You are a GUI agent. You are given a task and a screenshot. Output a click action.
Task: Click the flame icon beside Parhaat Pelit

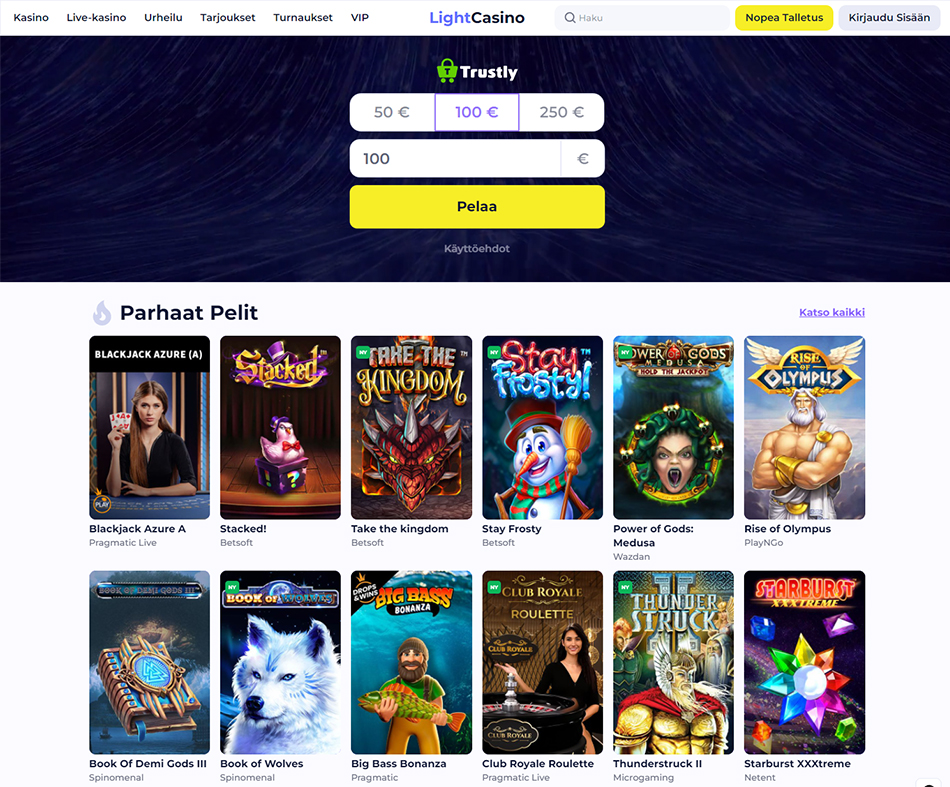102,313
